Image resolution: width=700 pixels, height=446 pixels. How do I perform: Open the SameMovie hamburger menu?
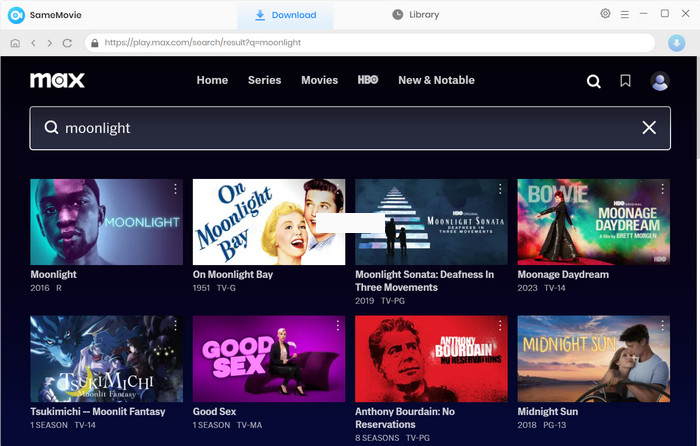(x=625, y=14)
